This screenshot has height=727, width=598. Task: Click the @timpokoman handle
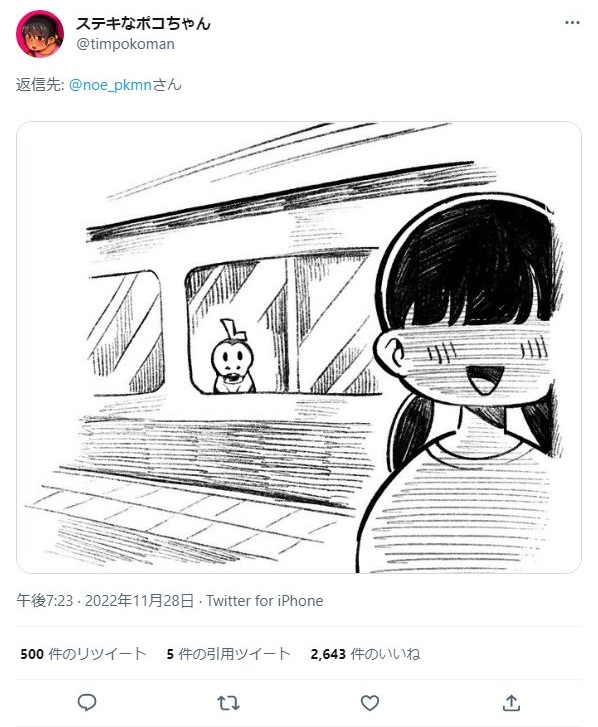pos(126,44)
